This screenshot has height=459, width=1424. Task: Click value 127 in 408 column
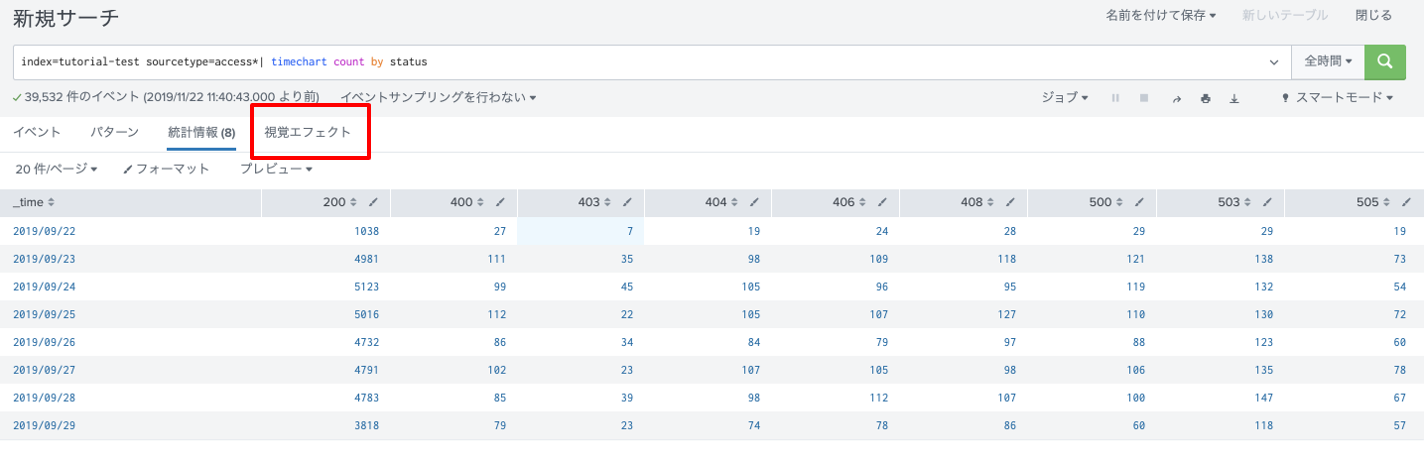point(1008,314)
